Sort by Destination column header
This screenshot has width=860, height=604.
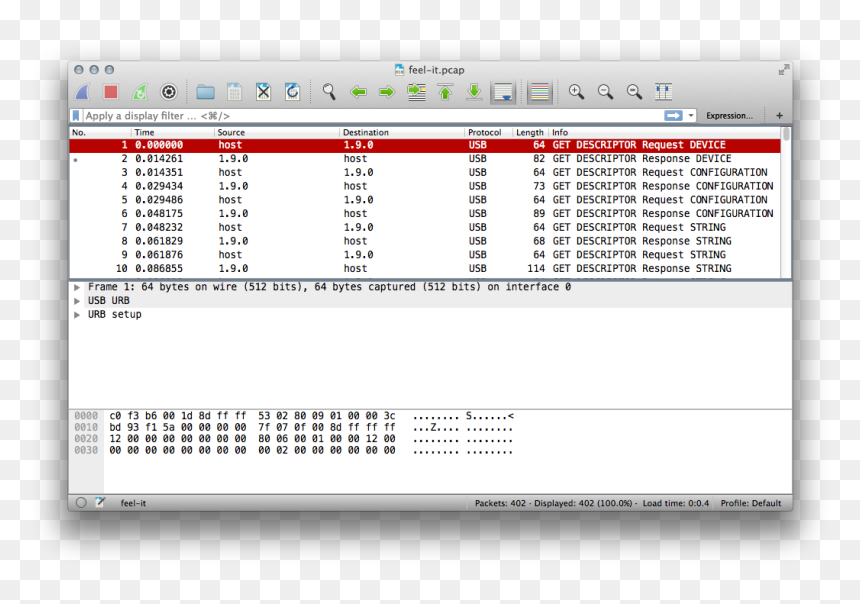[x=403, y=132]
